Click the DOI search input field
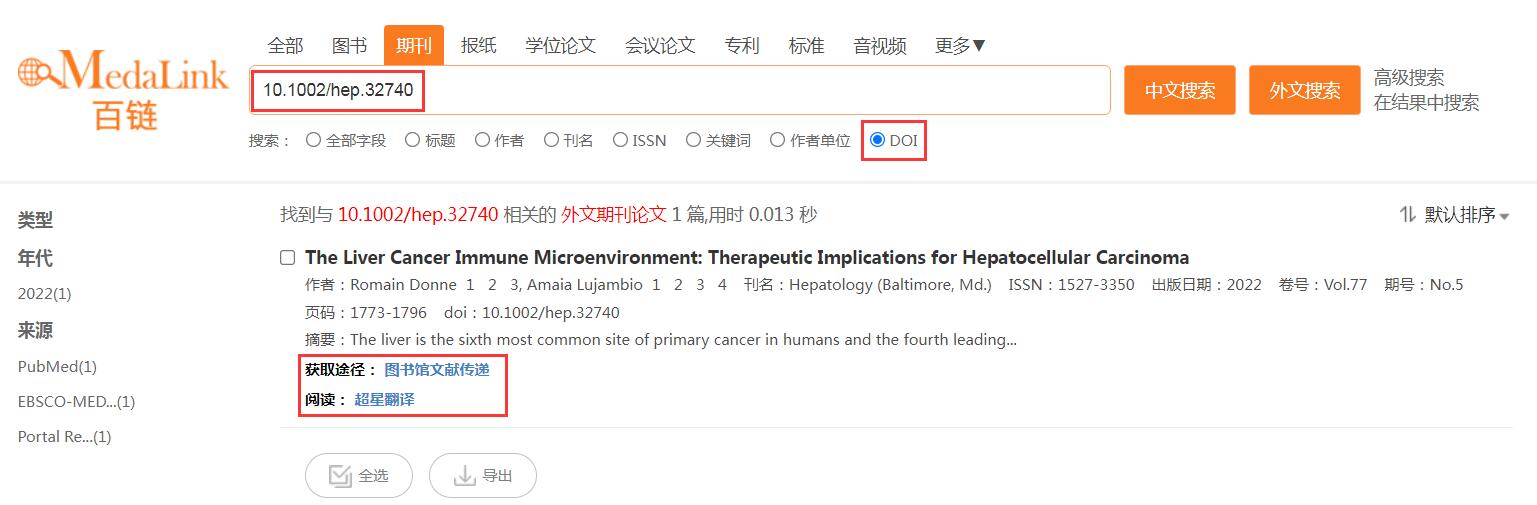 tap(680, 90)
